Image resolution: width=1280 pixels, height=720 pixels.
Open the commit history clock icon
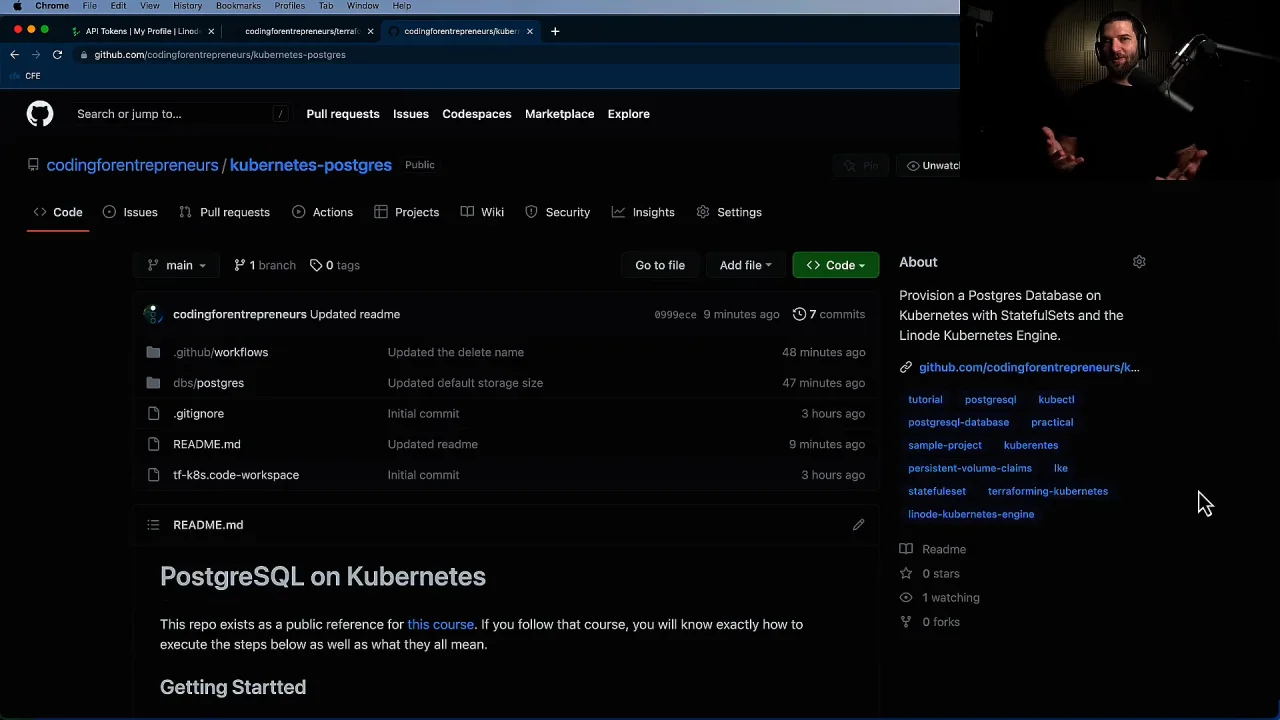(799, 314)
